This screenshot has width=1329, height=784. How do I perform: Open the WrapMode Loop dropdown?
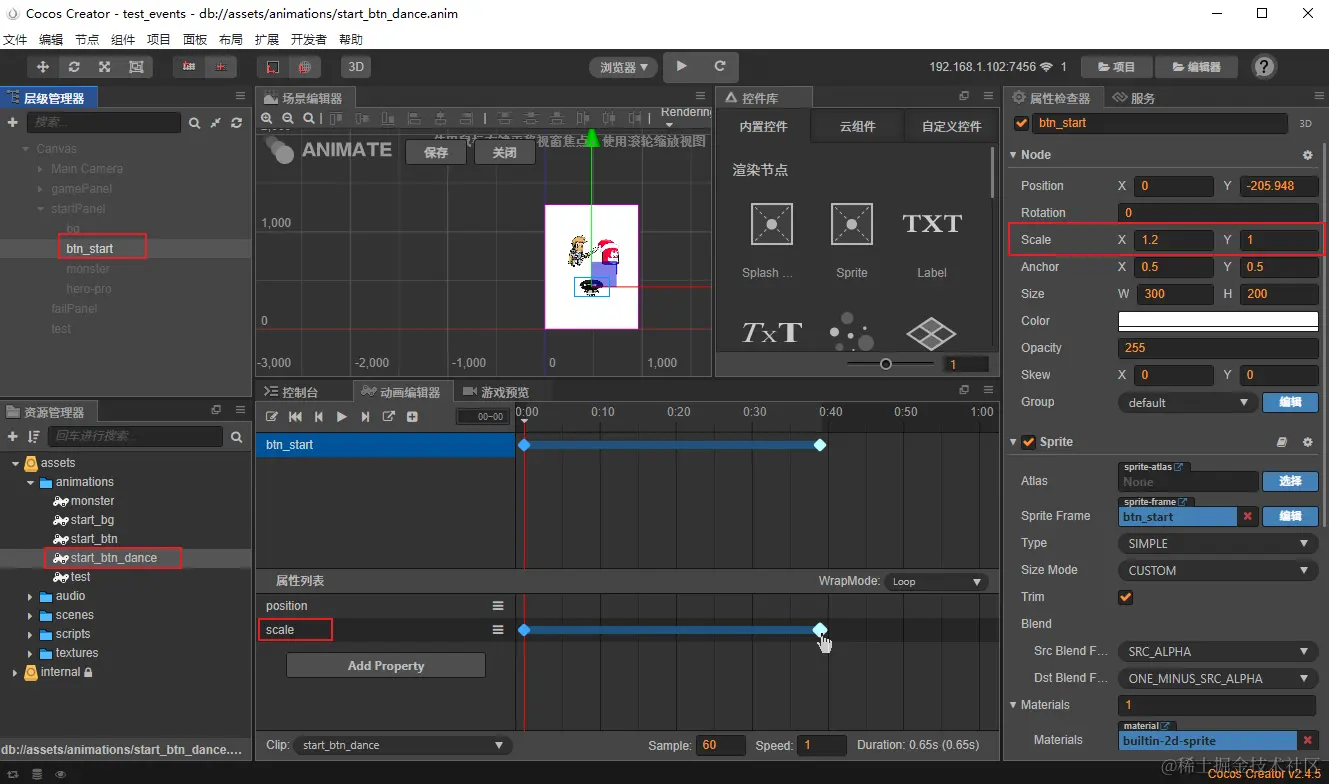coord(936,582)
